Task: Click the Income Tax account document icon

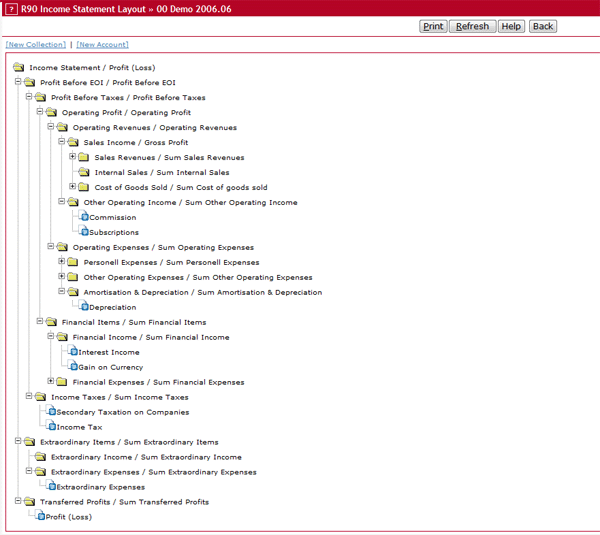Action: pos(52,427)
